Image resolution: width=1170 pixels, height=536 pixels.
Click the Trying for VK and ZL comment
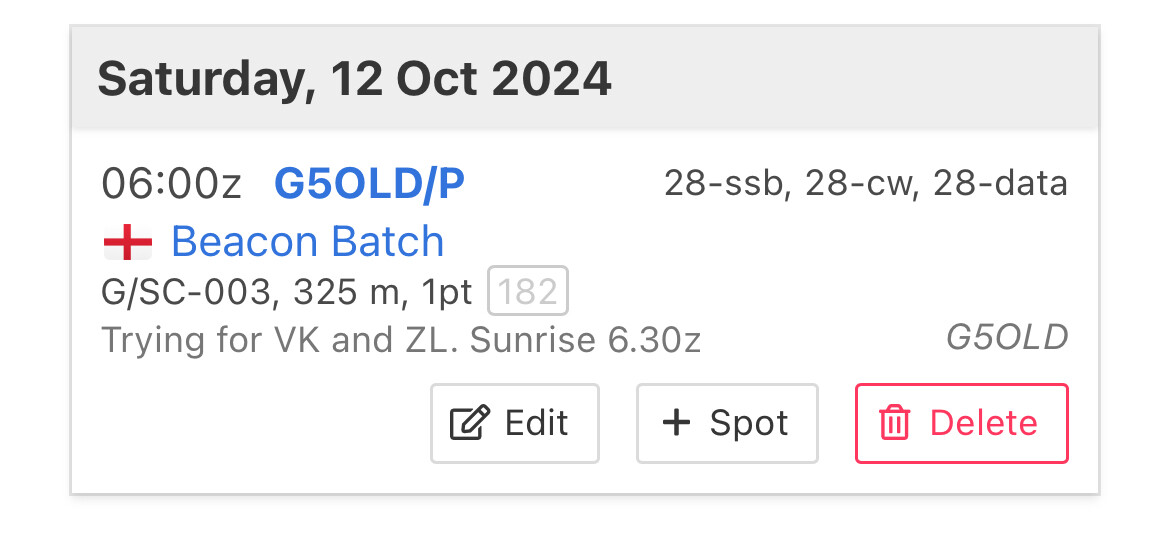click(401, 340)
